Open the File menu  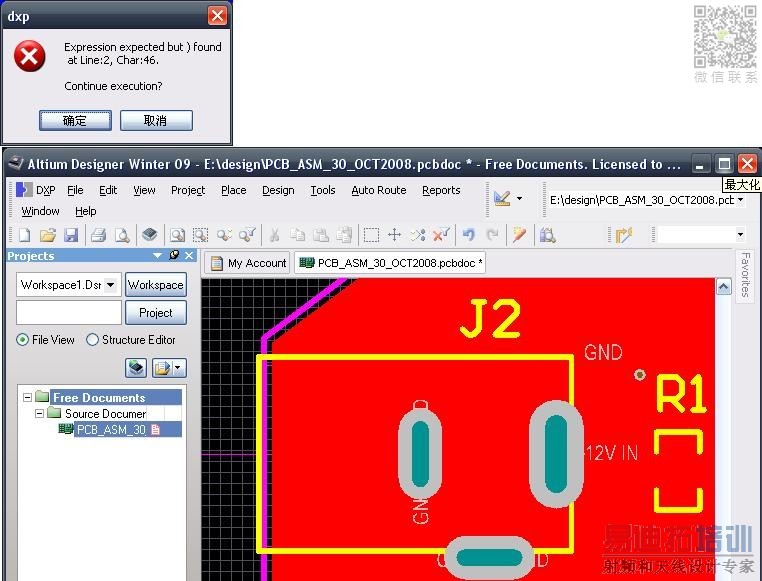point(75,190)
